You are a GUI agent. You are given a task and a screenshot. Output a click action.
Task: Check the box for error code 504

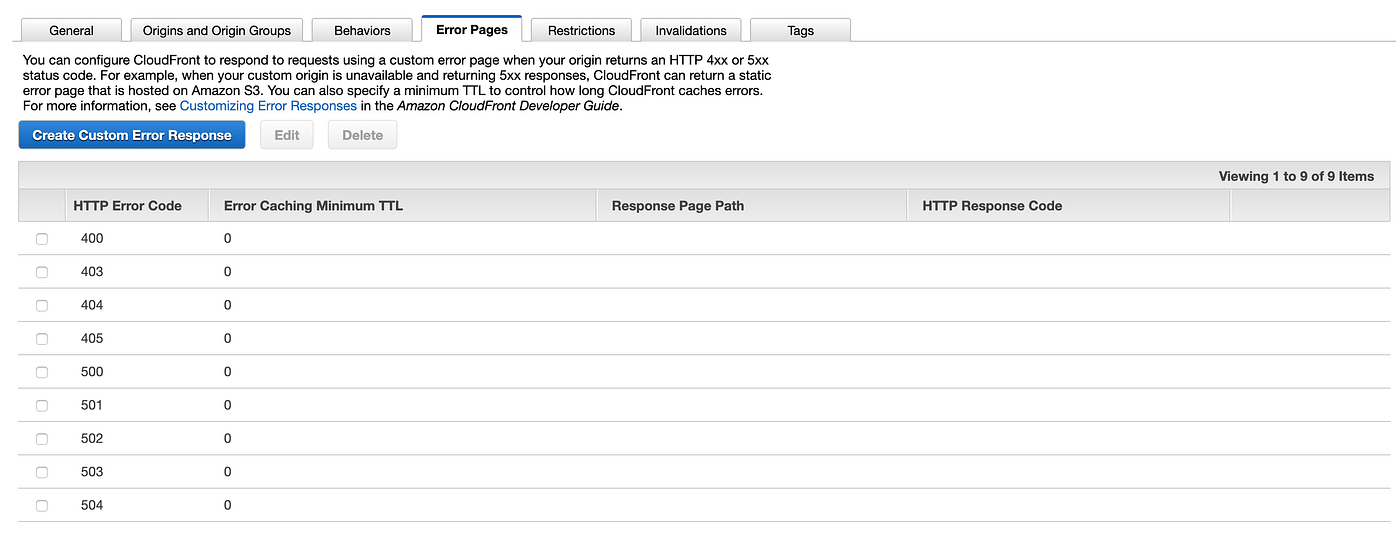(42, 506)
